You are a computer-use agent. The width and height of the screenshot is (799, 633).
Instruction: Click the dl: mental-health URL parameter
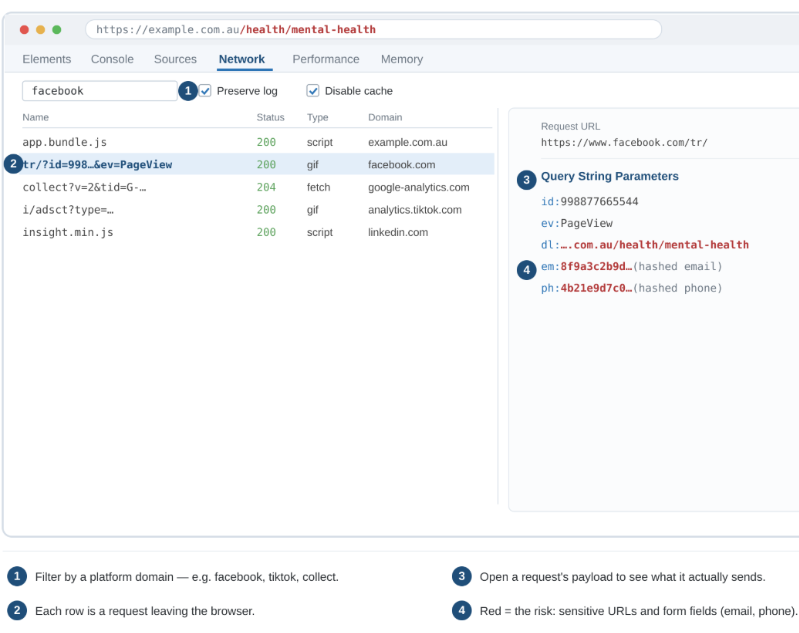coord(645,245)
